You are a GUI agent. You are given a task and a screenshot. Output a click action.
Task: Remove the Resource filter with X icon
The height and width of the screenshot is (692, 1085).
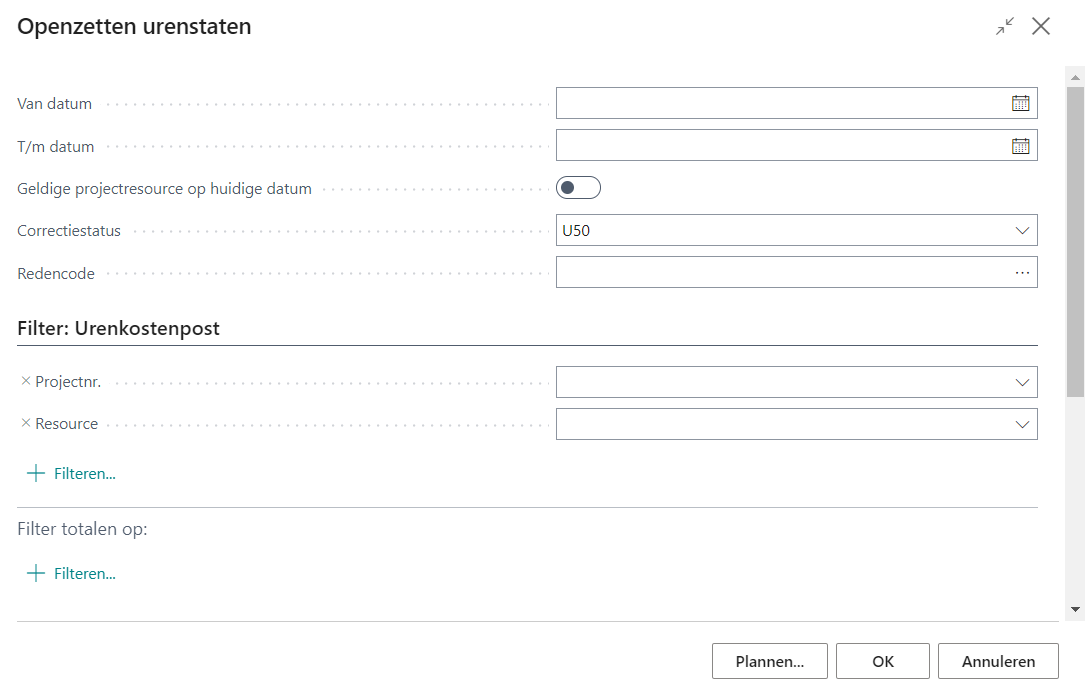click(x=26, y=423)
